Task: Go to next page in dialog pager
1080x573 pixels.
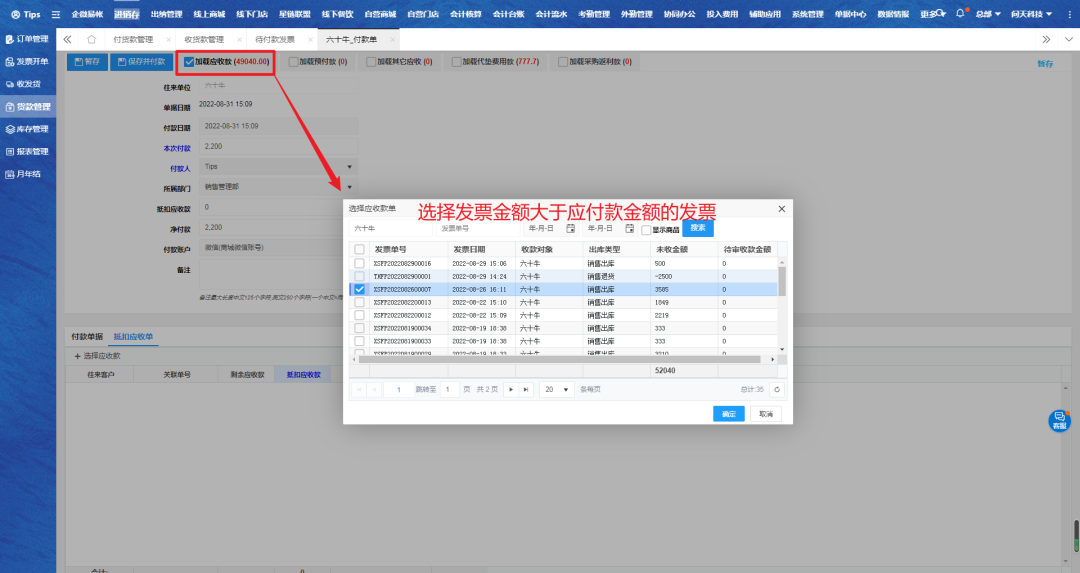Action: pos(511,389)
